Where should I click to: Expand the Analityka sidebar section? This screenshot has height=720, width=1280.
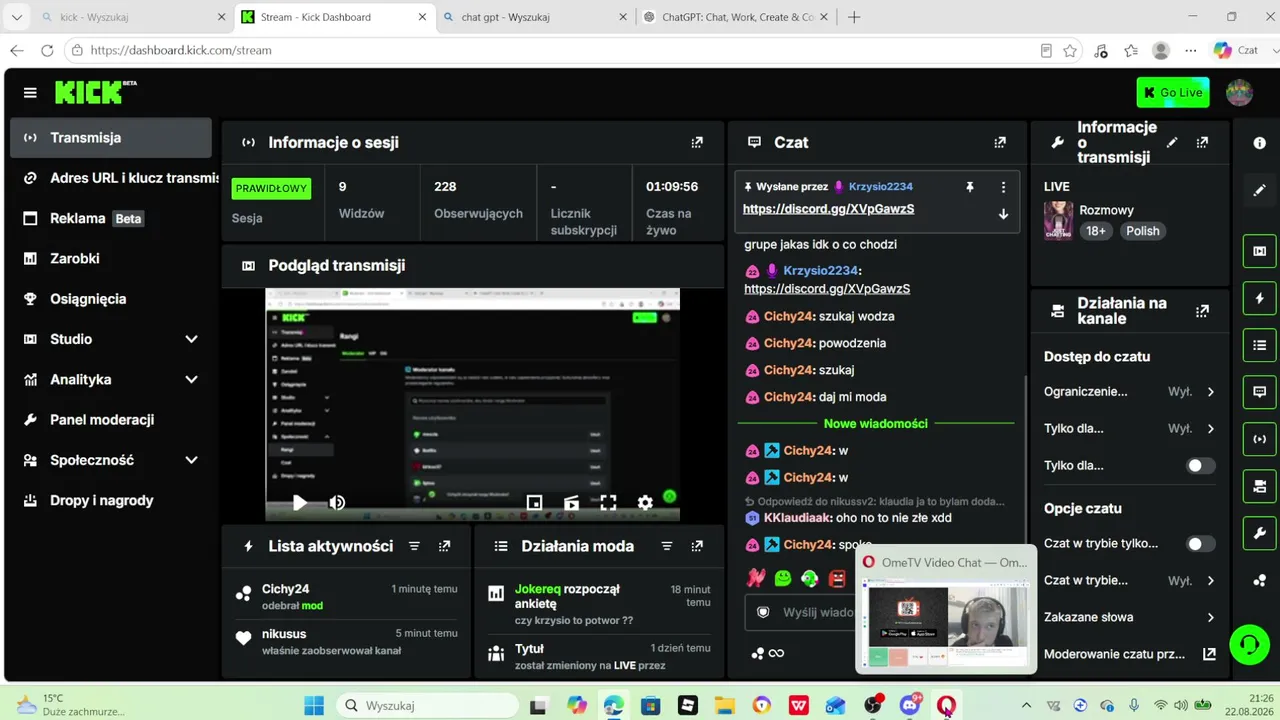(111, 380)
